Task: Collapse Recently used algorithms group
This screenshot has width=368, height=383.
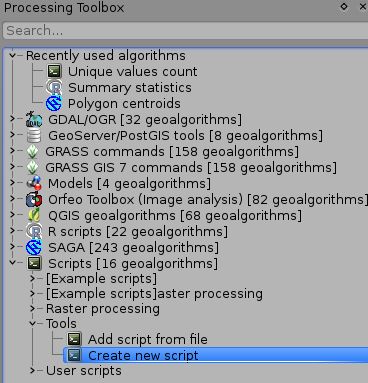Action: [12, 55]
